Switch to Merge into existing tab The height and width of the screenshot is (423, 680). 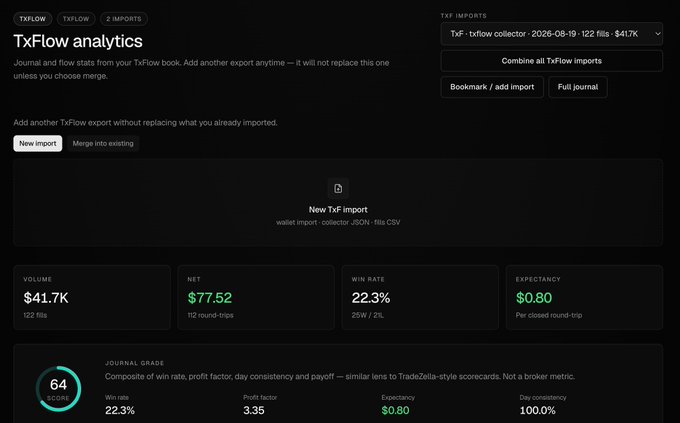tap(103, 143)
